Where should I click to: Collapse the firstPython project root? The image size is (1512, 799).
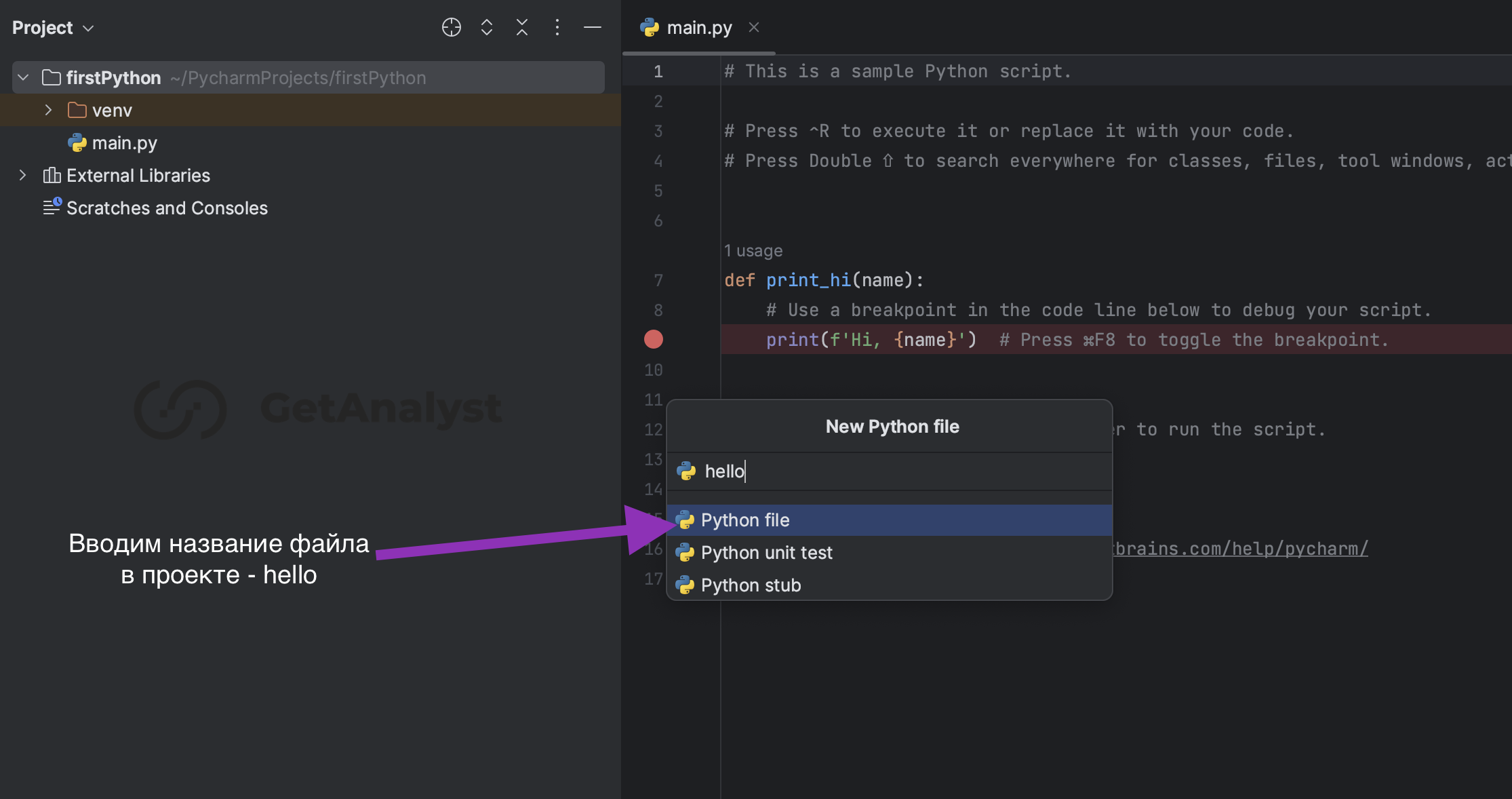click(23, 77)
